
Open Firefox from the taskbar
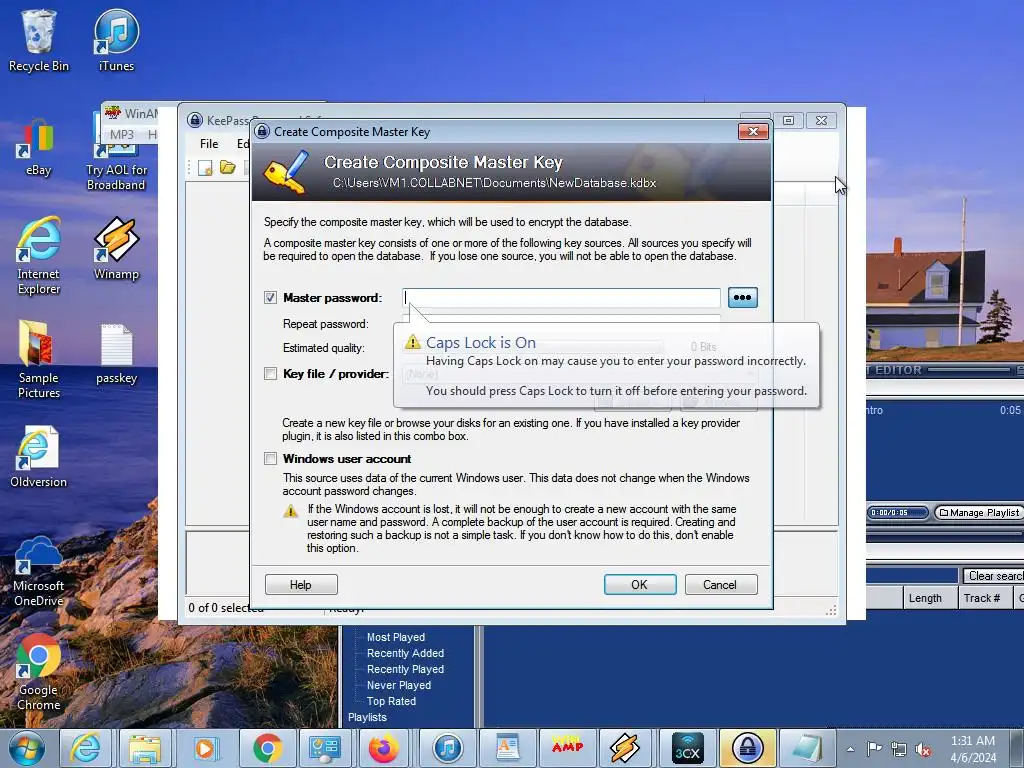click(384, 748)
